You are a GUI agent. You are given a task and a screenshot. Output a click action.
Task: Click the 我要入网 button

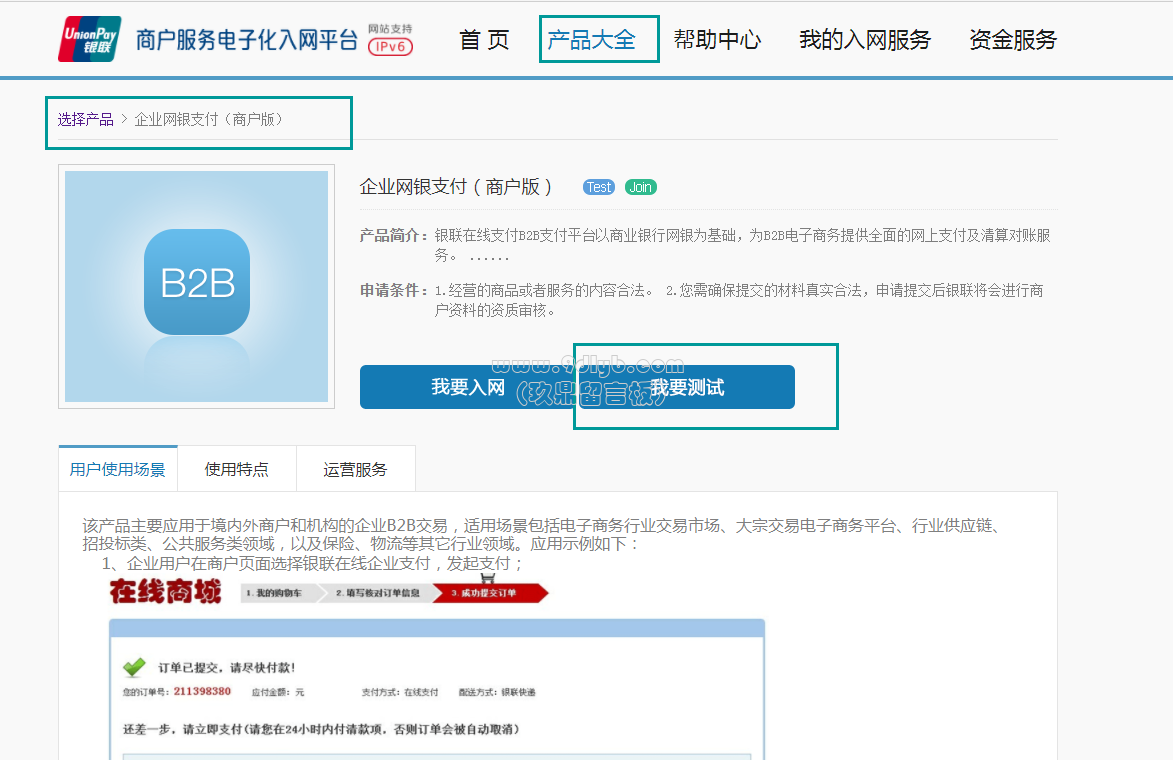(468, 387)
